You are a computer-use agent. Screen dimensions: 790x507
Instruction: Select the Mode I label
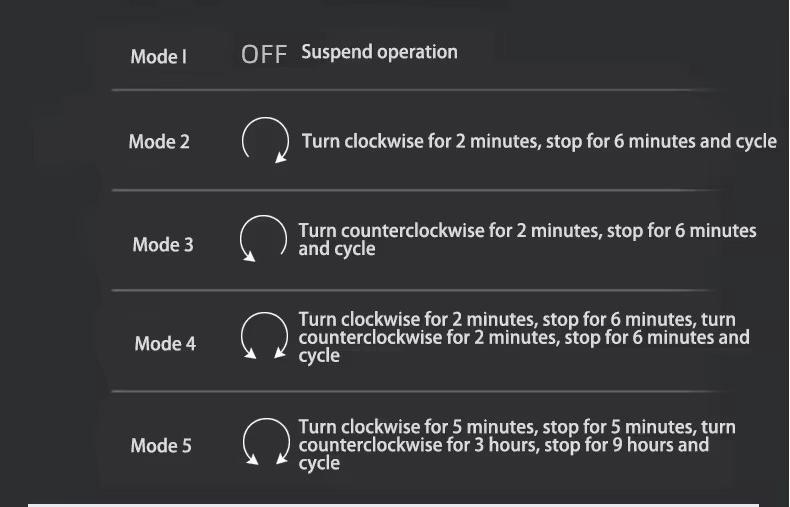(159, 56)
